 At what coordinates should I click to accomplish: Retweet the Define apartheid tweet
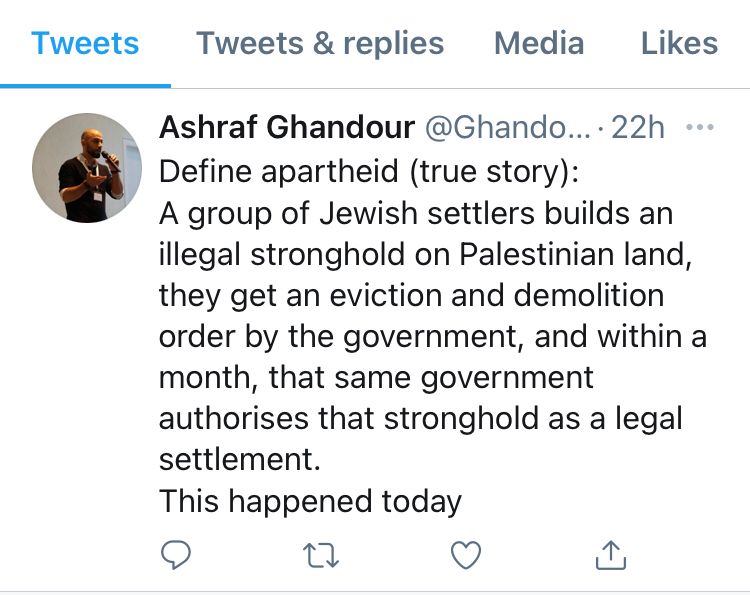click(x=321, y=555)
